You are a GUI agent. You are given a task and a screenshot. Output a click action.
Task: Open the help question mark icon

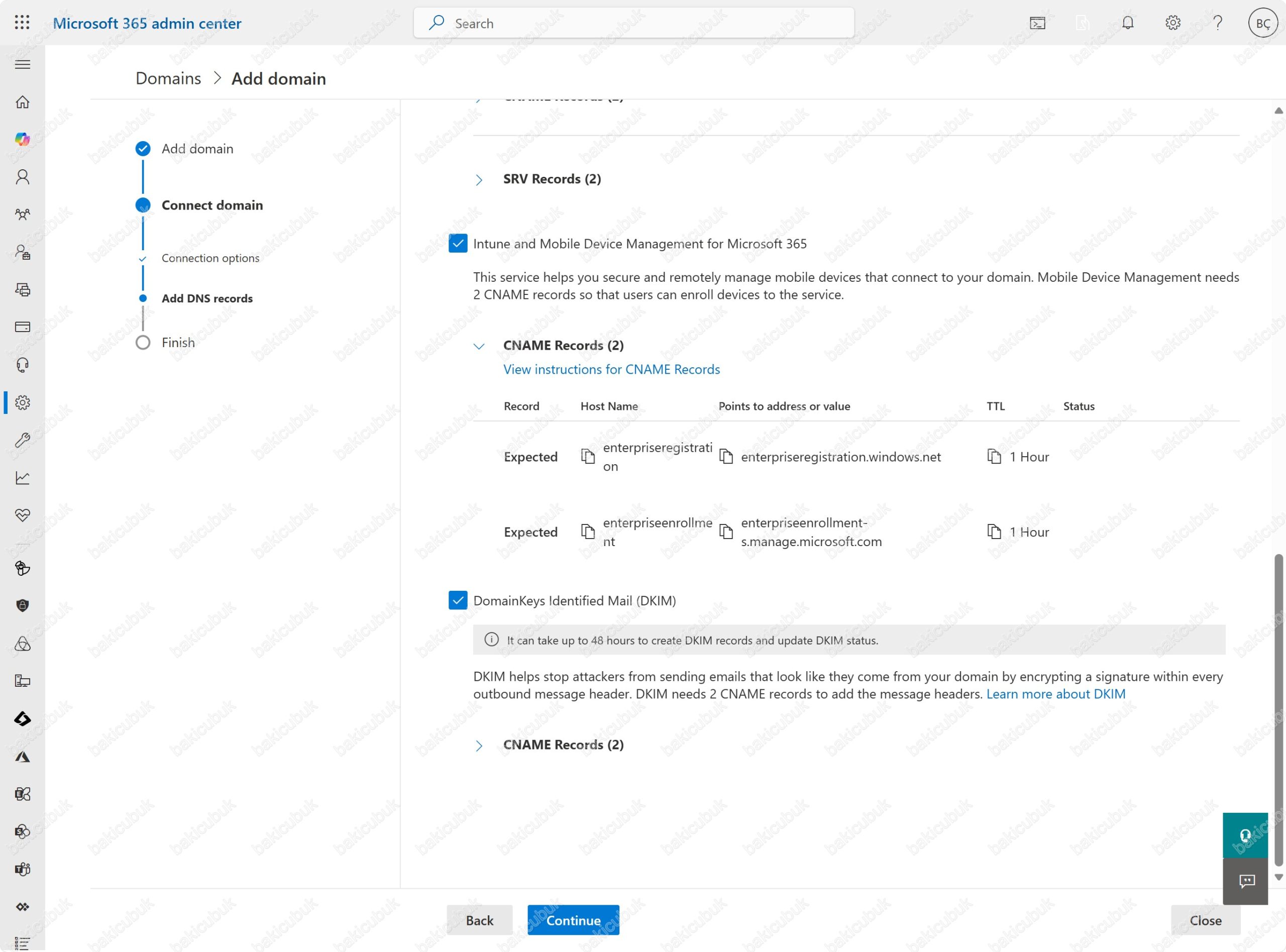point(1218,23)
